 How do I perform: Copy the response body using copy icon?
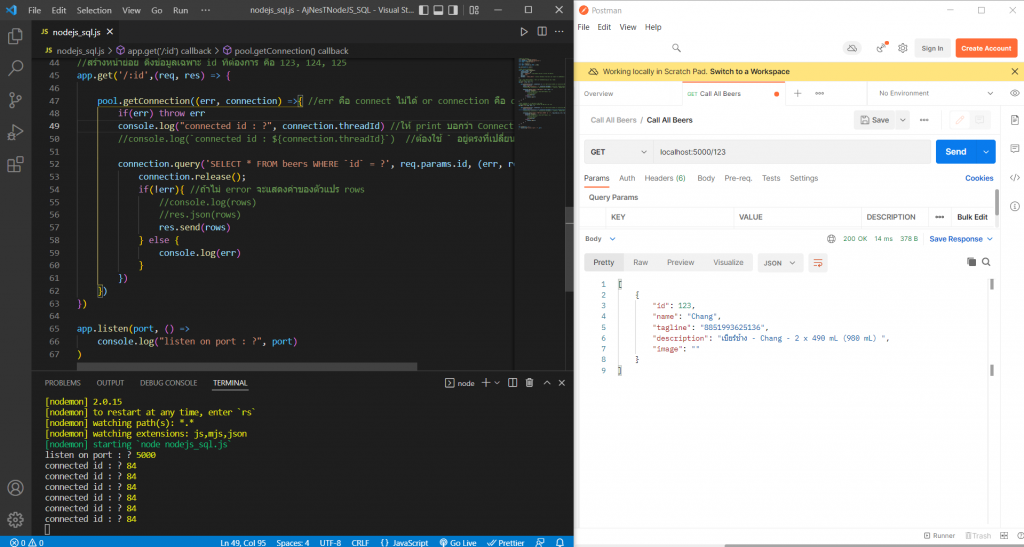(970, 262)
